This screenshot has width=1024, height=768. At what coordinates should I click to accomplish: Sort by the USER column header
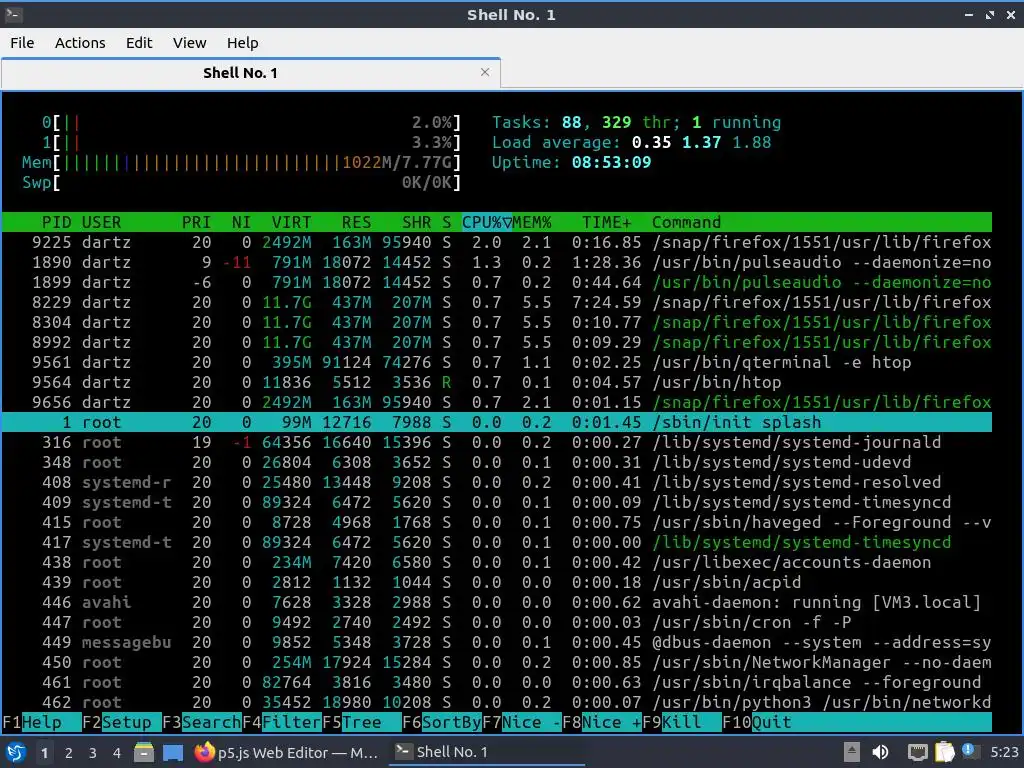coord(101,222)
